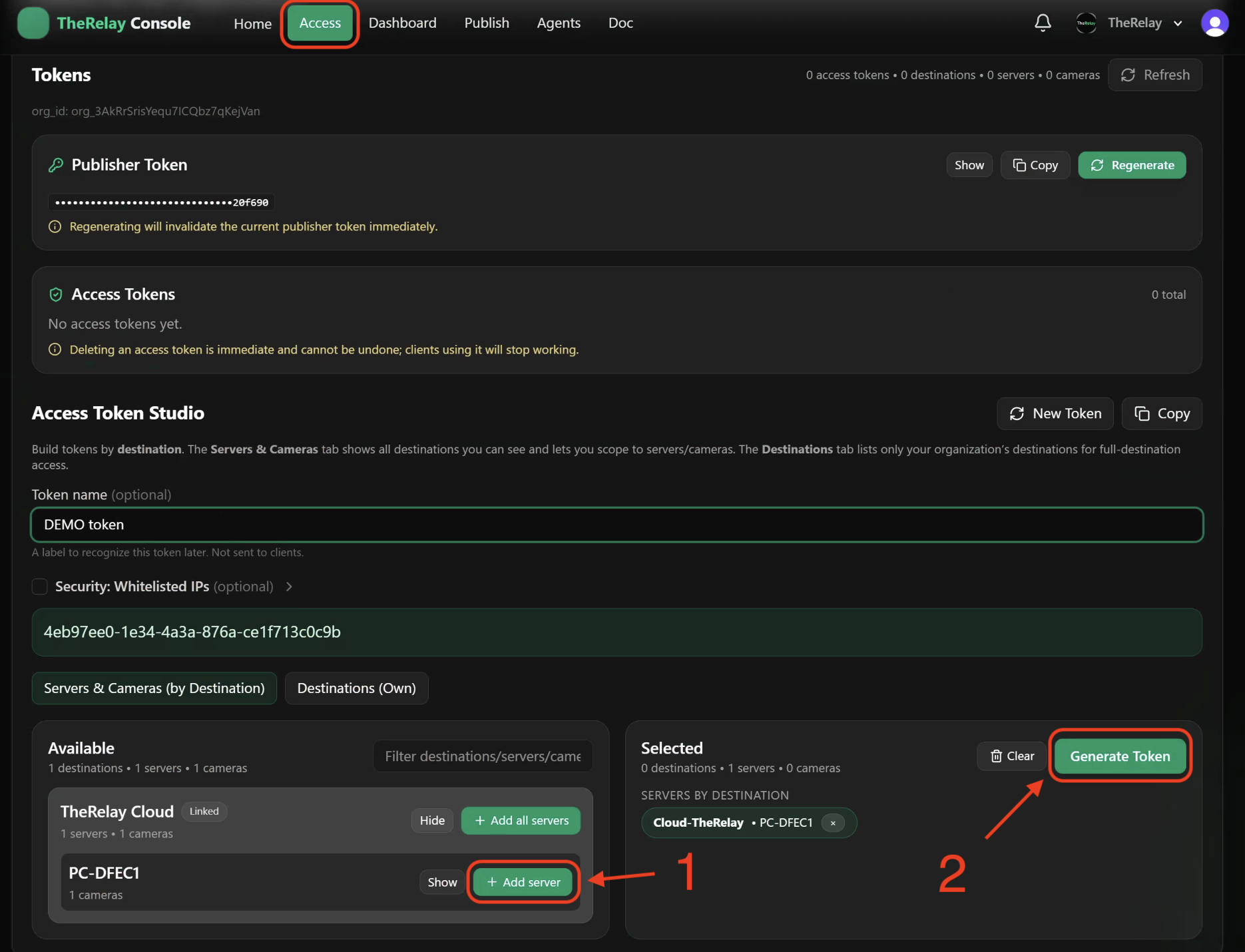
Task: Navigate to the Agents tab
Action: tap(559, 23)
